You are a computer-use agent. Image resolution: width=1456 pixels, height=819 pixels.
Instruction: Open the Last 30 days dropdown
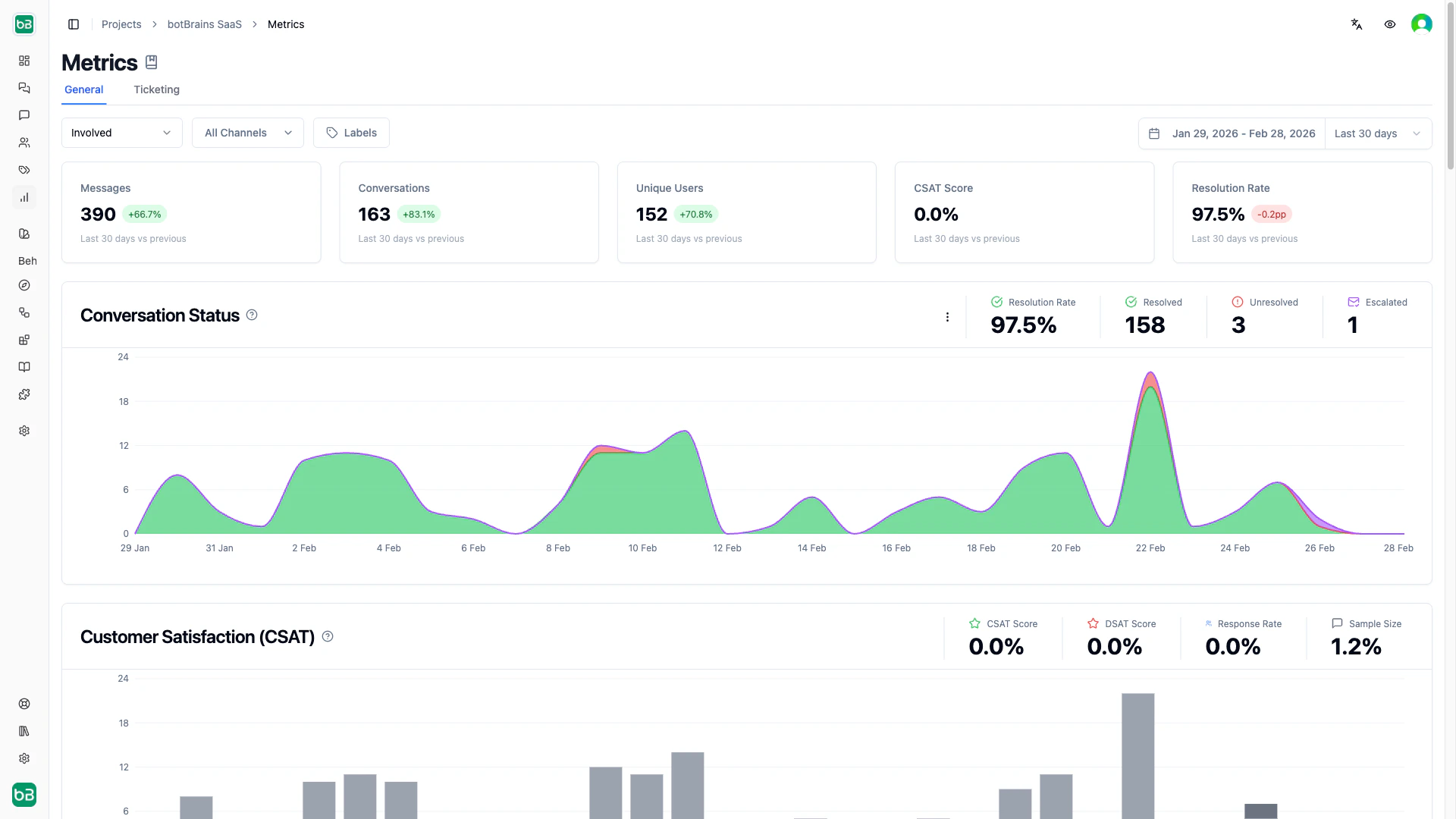(x=1377, y=133)
